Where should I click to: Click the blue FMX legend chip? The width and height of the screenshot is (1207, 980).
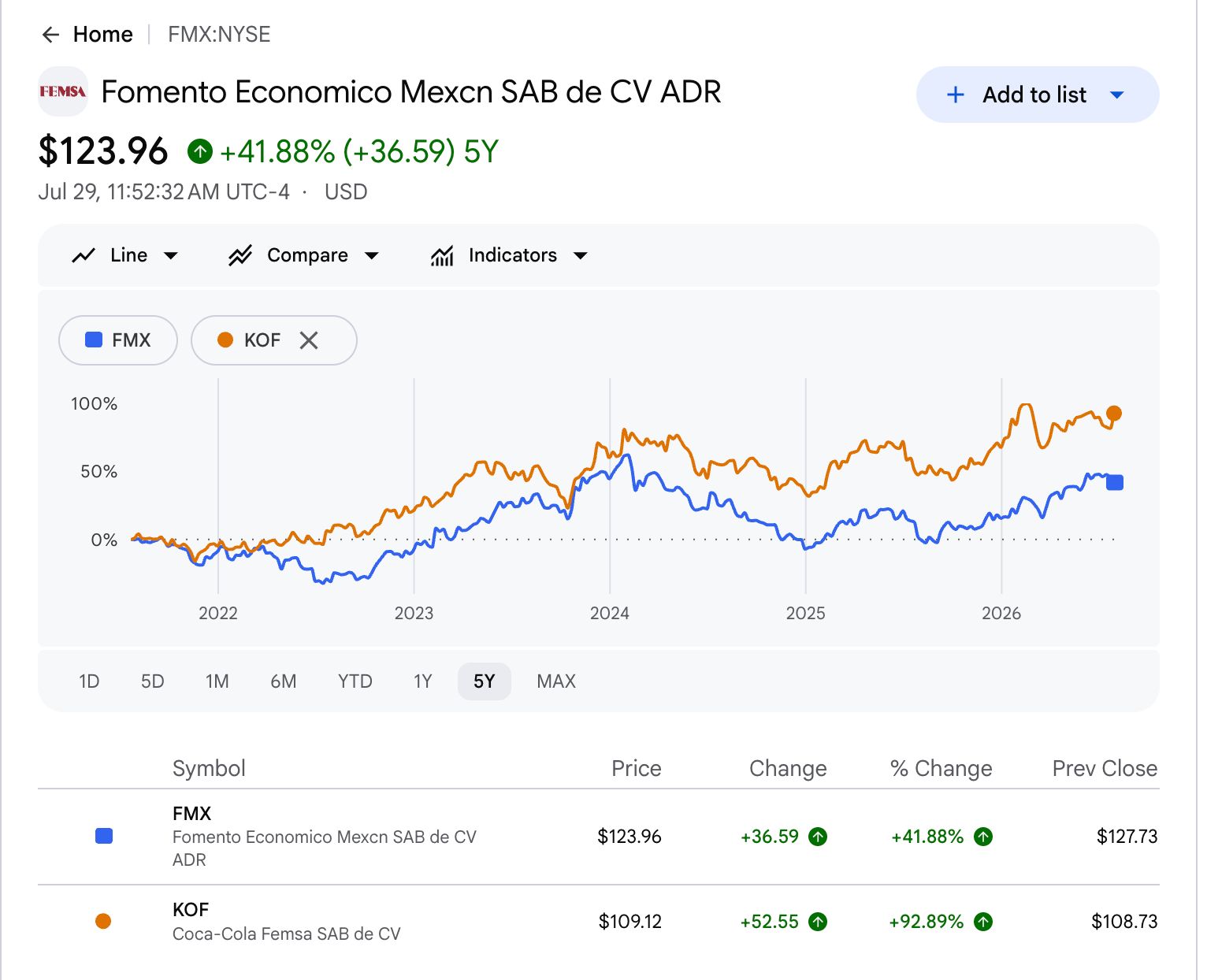tap(118, 340)
